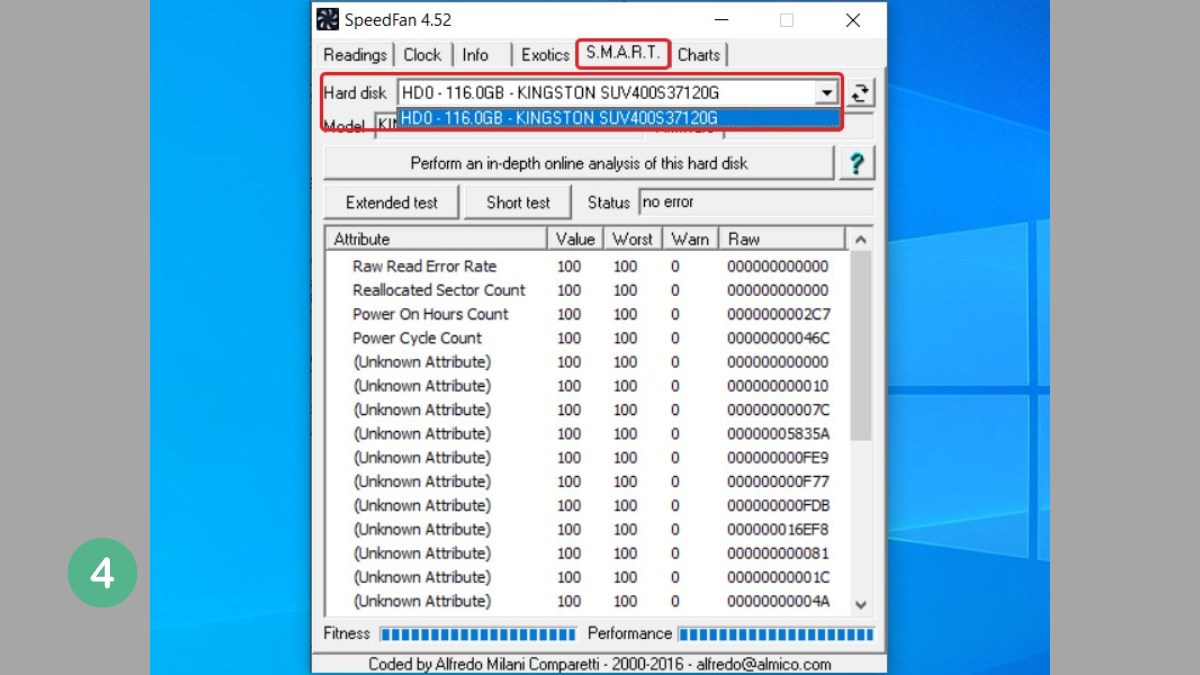Click raw value 000000000010
The width and height of the screenshot is (1200, 675).
click(778, 386)
